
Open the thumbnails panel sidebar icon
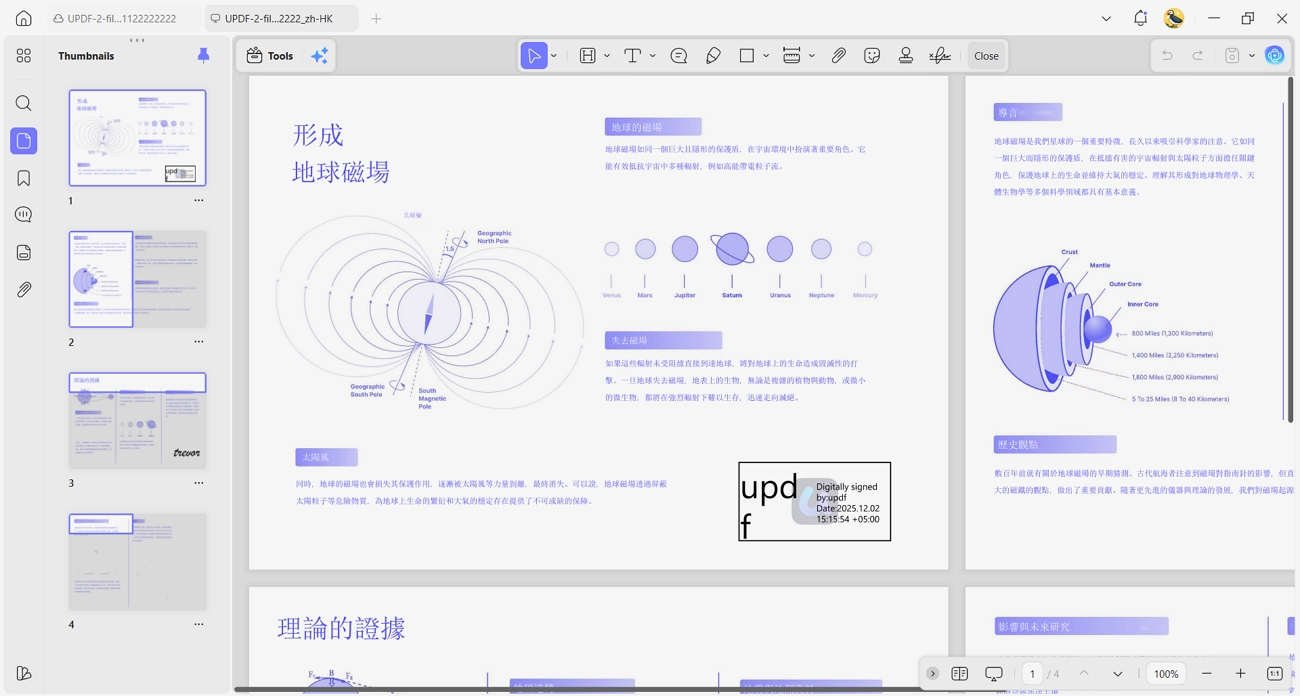coord(24,141)
